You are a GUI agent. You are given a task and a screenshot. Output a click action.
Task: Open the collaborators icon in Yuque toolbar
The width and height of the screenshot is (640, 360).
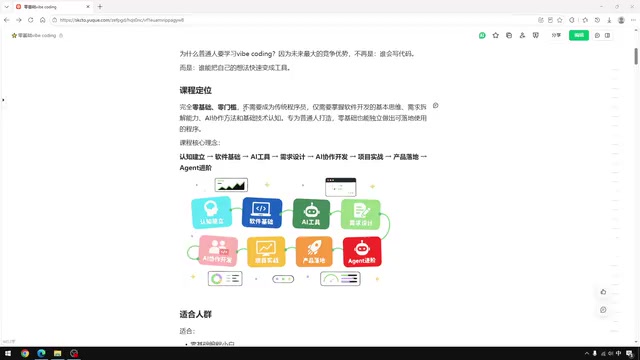pyautogui.click(x=522, y=36)
